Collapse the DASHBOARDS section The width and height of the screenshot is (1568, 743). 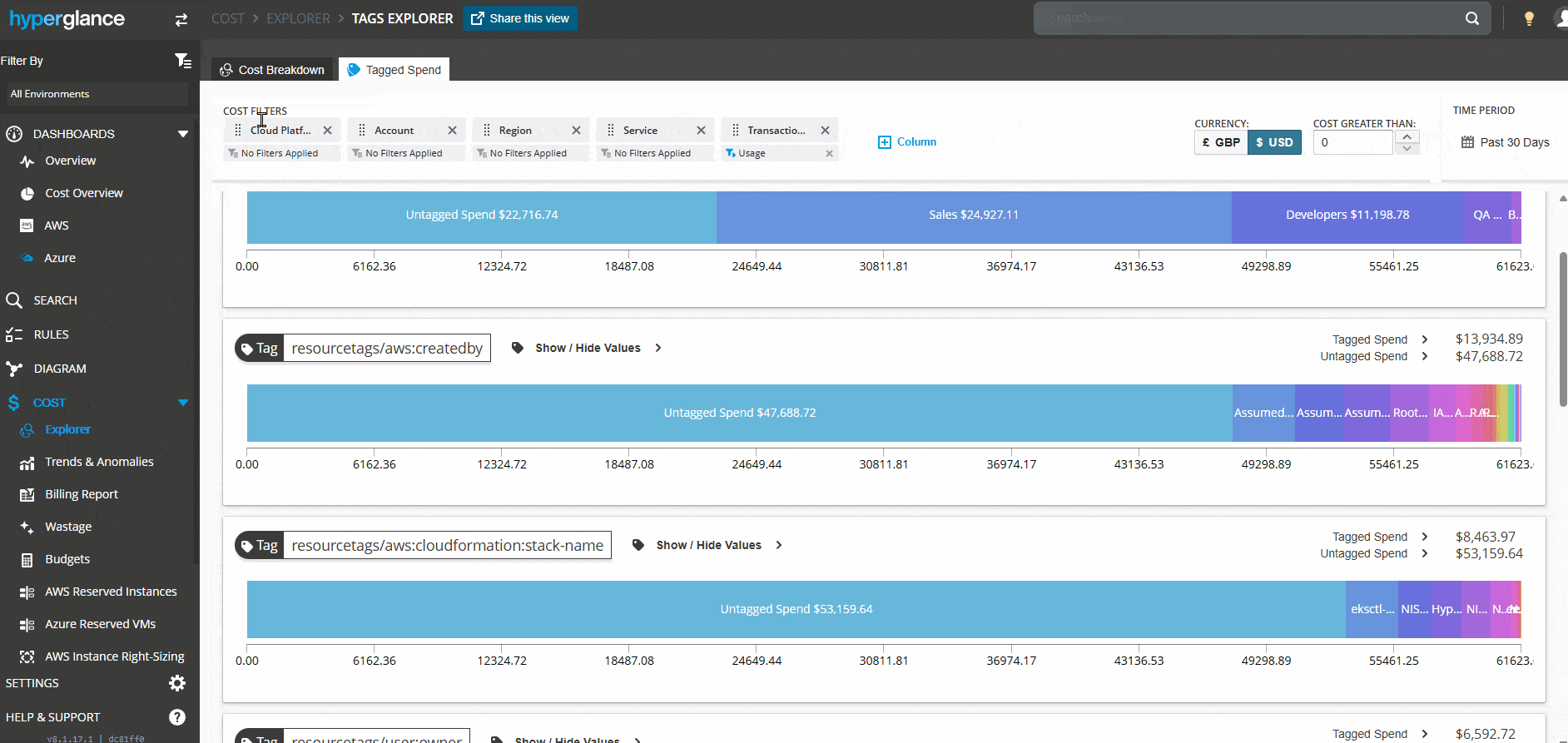point(183,134)
